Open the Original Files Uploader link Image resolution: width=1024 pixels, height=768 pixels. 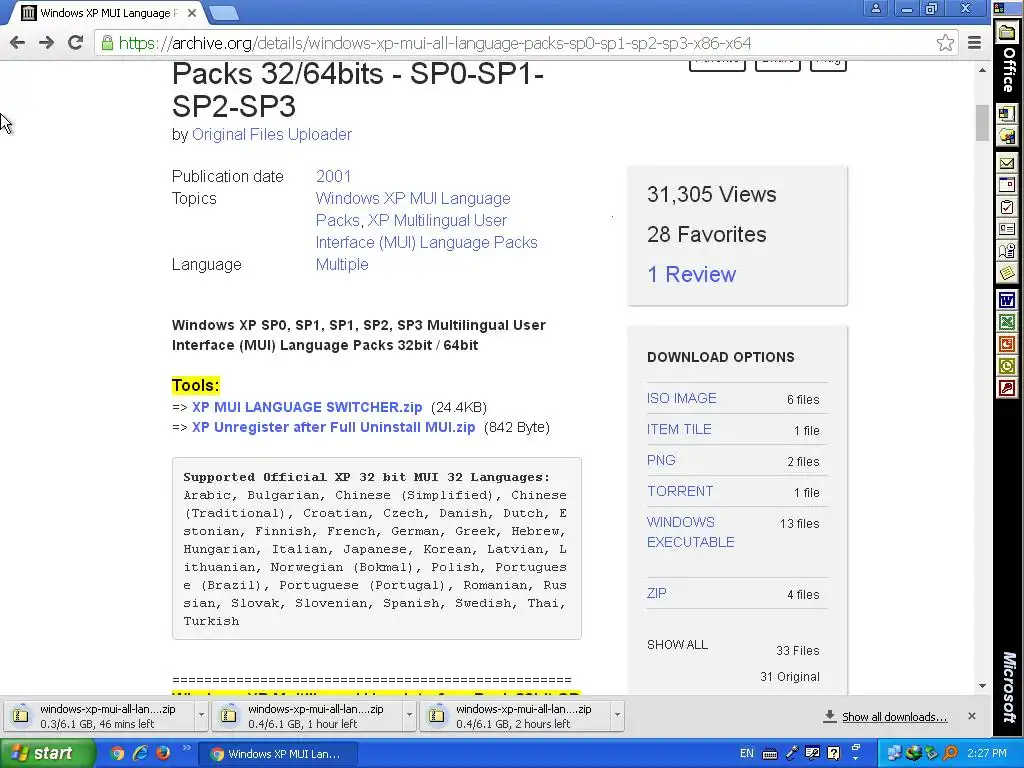pos(272,135)
